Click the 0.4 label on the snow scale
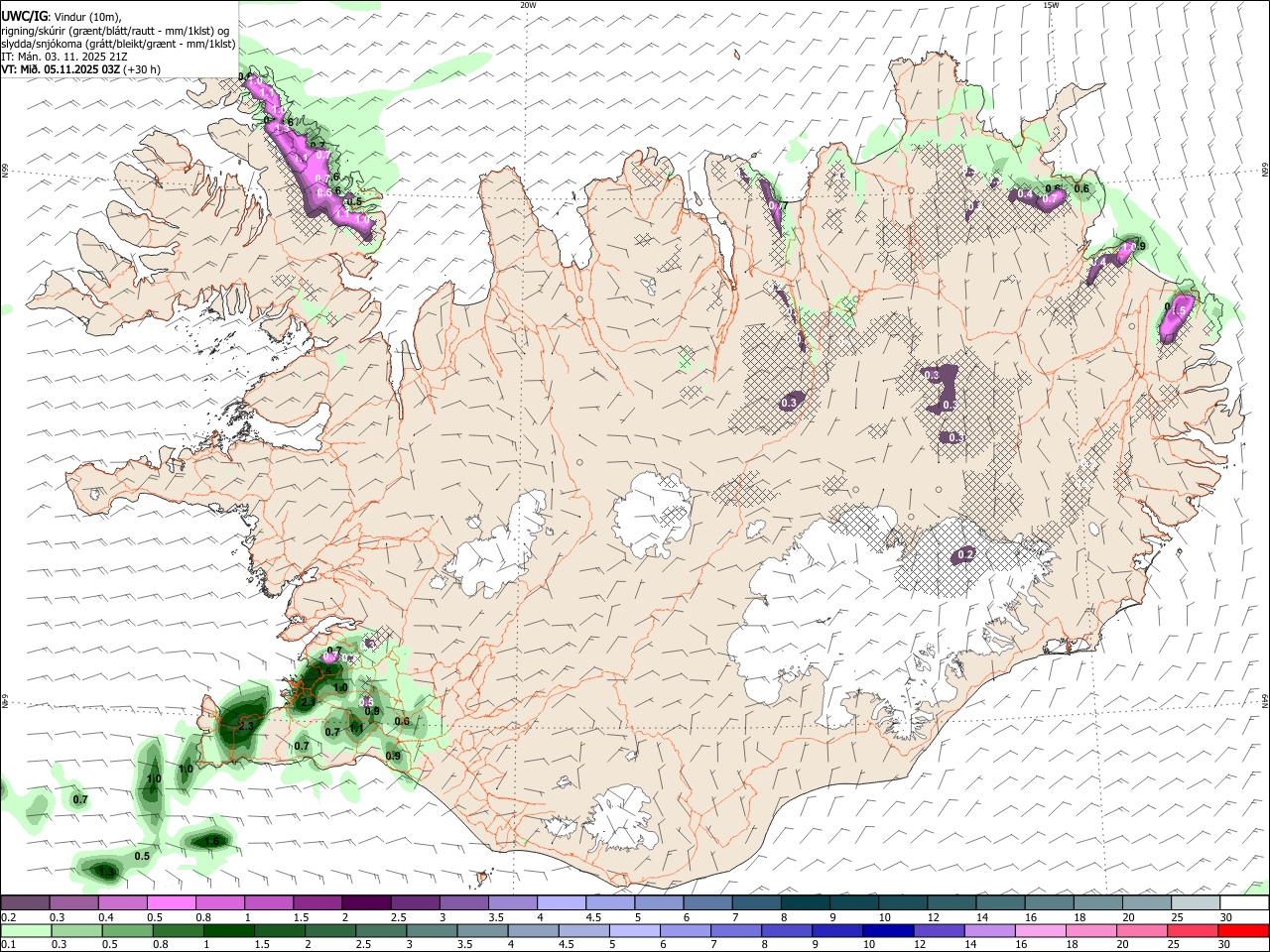This screenshot has height=952, width=1270. pos(106,917)
